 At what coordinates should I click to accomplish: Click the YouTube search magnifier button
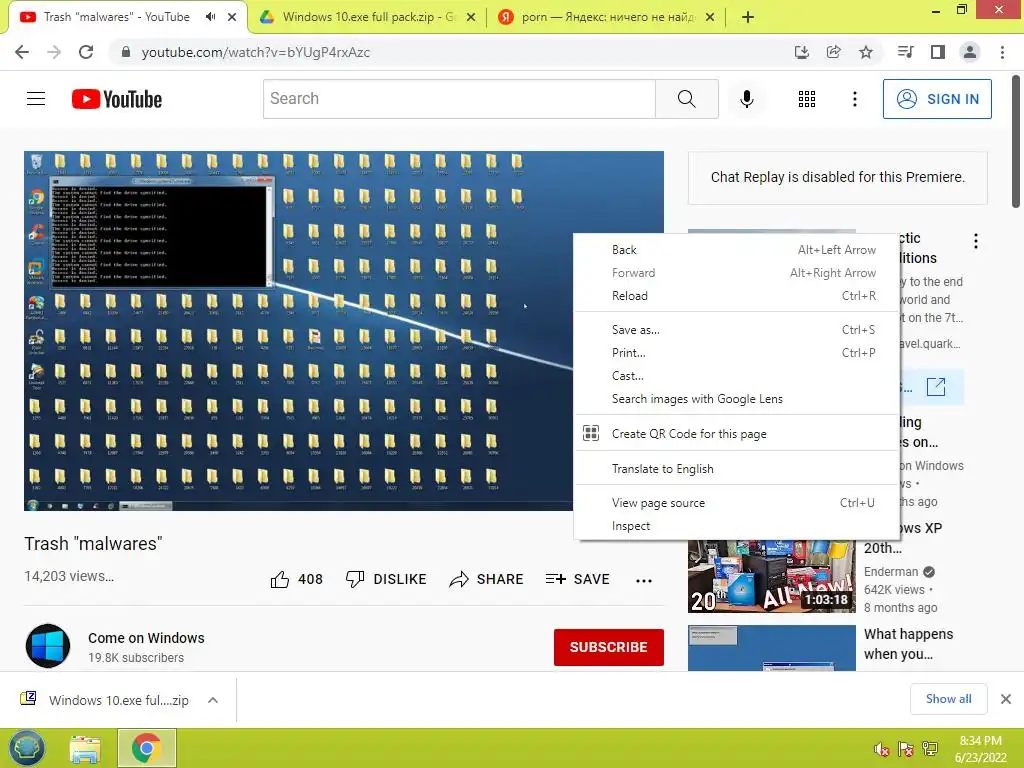(686, 99)
